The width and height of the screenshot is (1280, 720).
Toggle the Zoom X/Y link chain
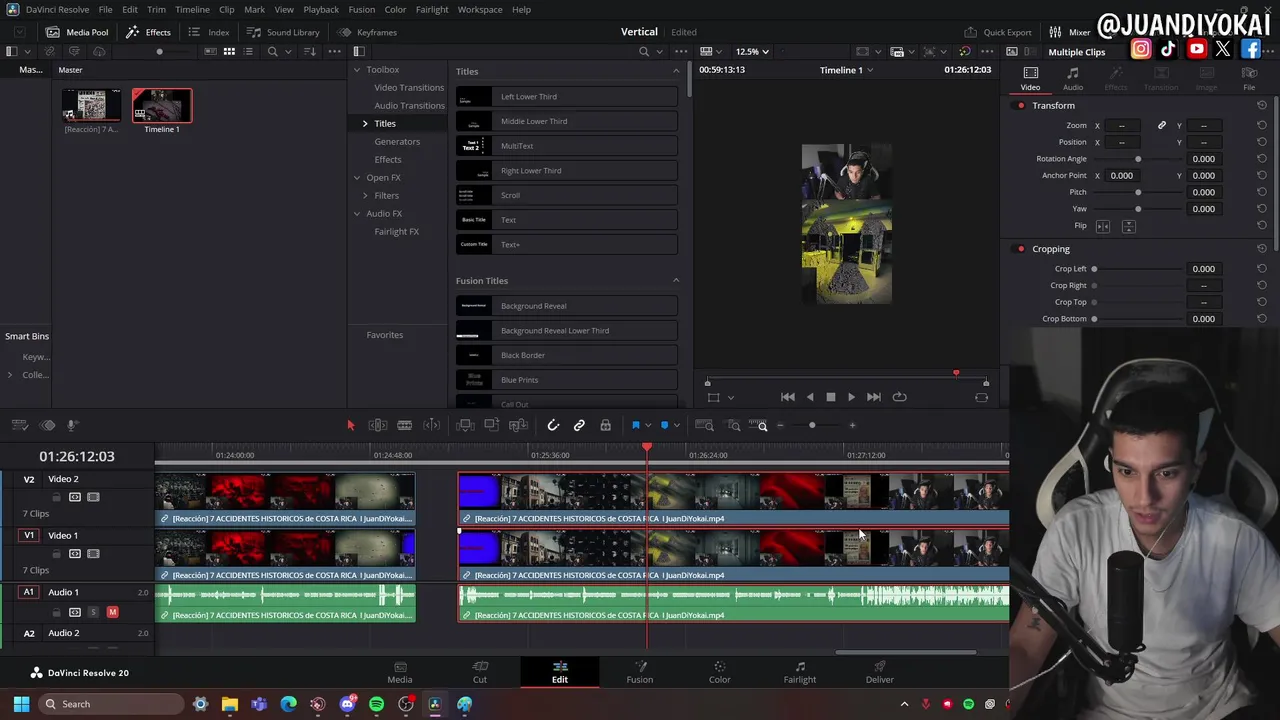pyautogui.click(x=1161, y=126)
